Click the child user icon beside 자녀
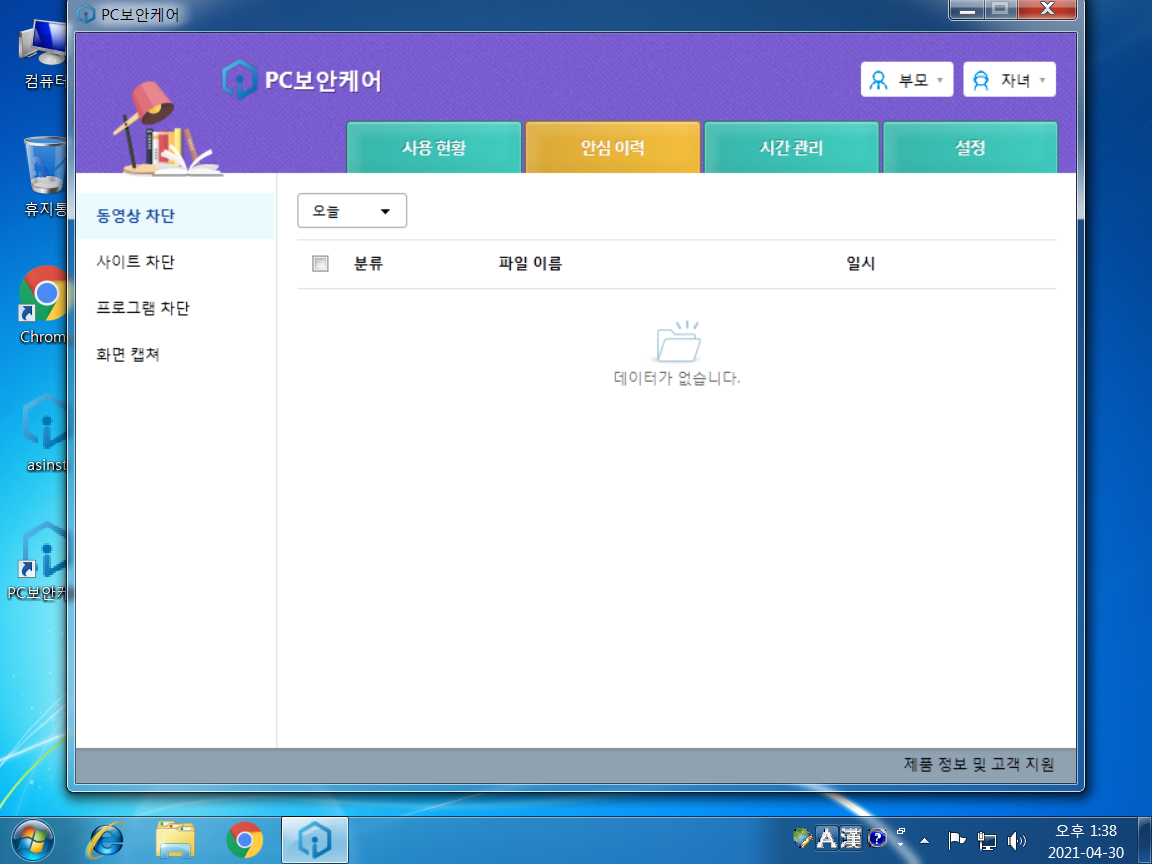Image resolution: width=1152 pixels, height=864 pixels. 981,80
